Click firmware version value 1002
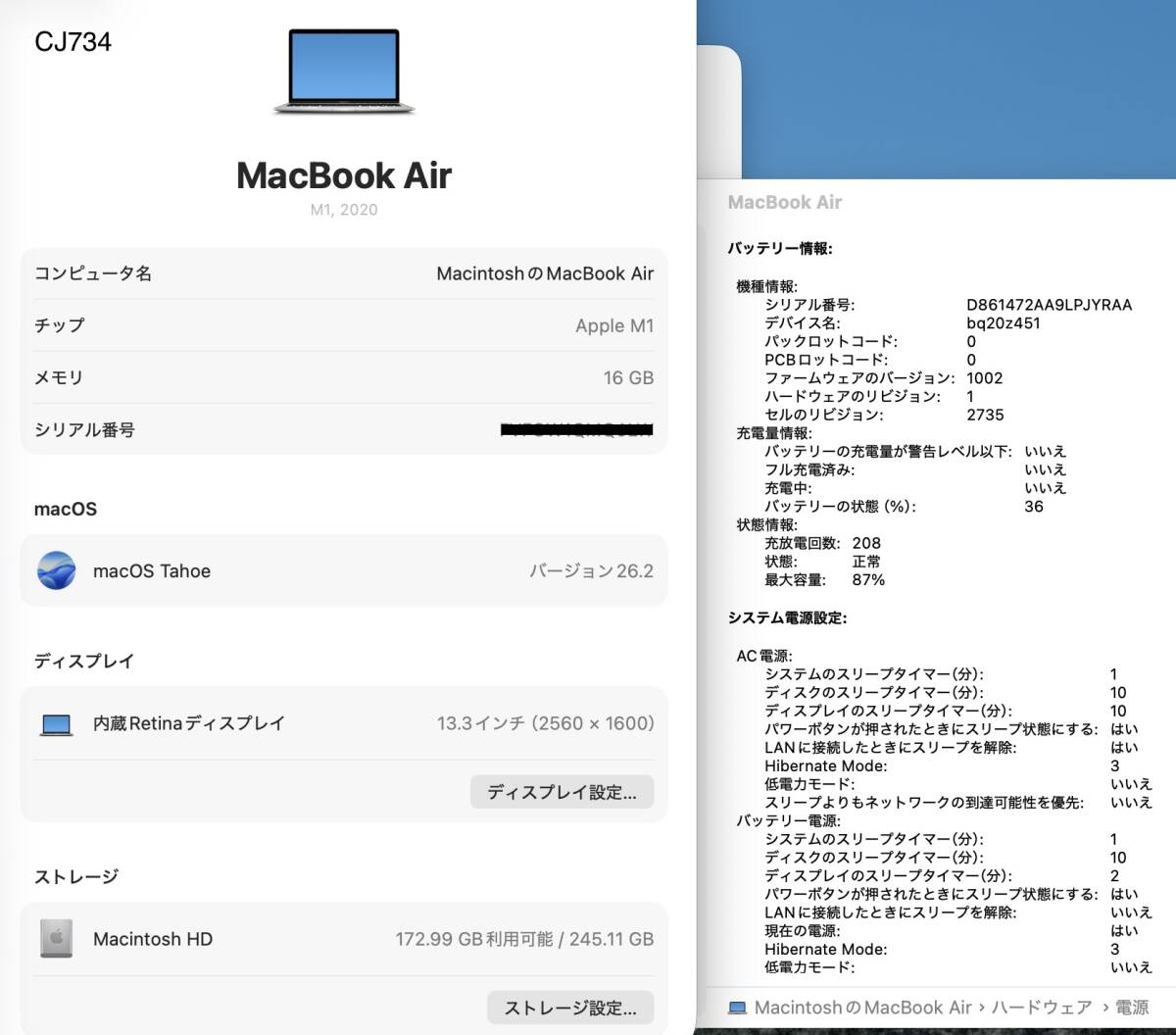Viewport: 1176px width, 1035px height. coord(985,377)
